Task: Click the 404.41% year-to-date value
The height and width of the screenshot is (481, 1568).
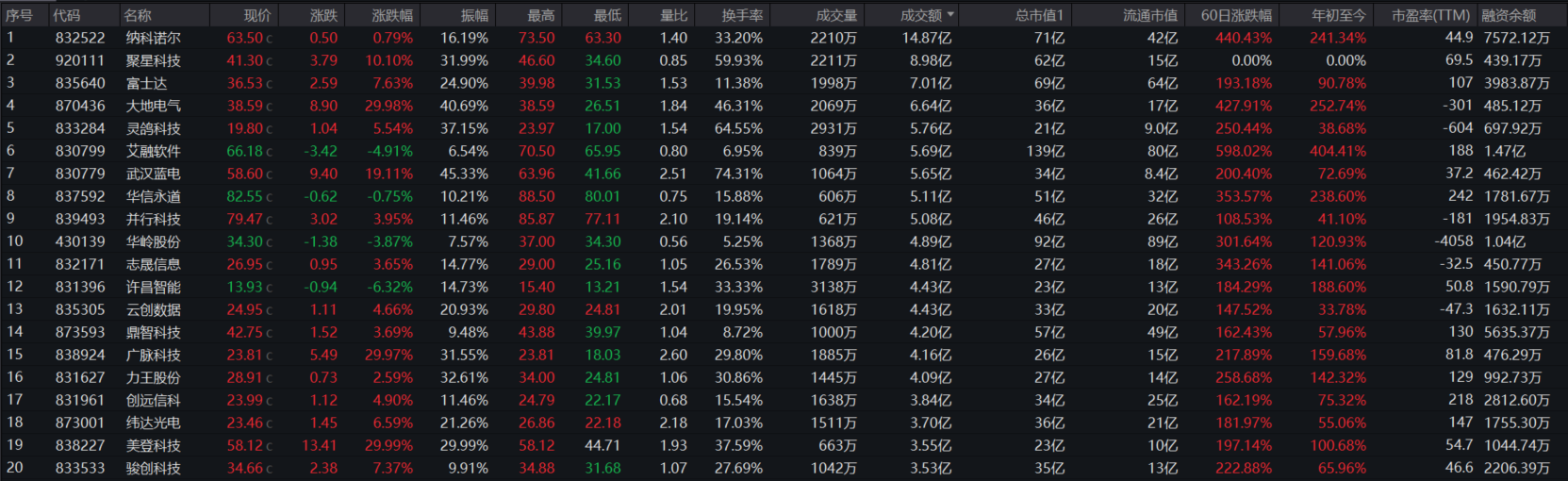Action: point(1338,151)
